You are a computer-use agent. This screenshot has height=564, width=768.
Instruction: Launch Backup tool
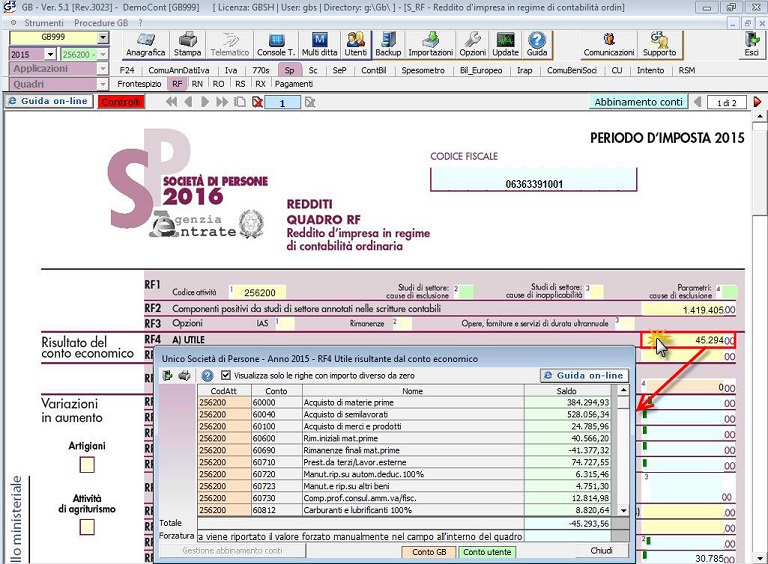click(x=388, y=45)
